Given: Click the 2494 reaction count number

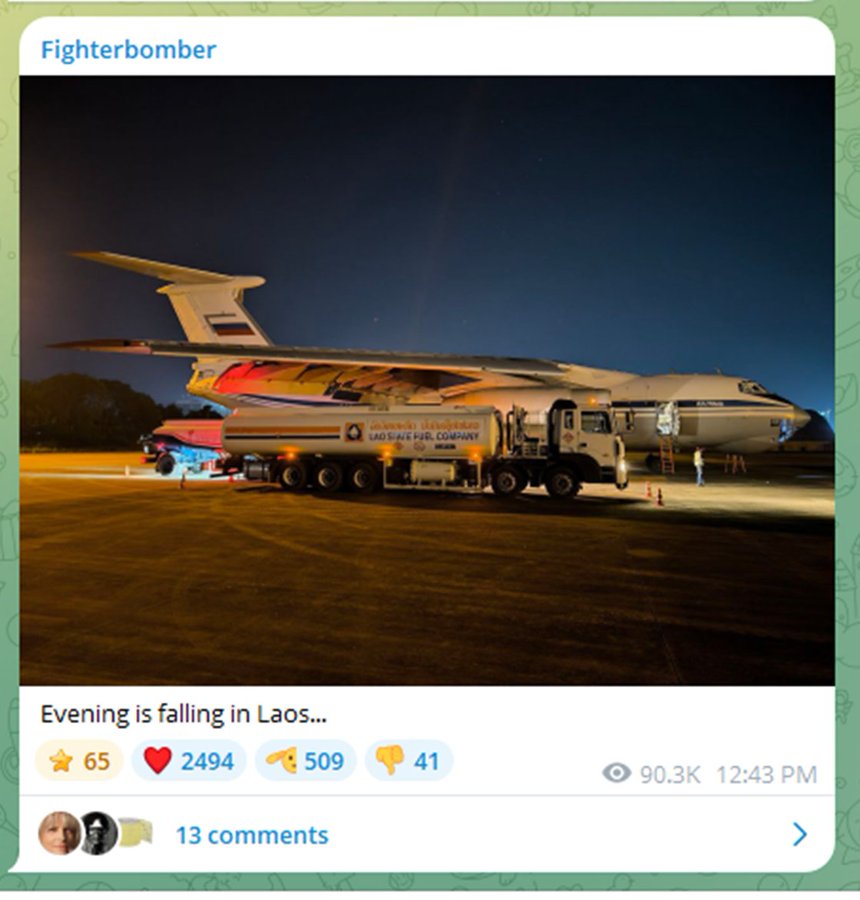Looking at the screenshot, I should tap(207, 762).
